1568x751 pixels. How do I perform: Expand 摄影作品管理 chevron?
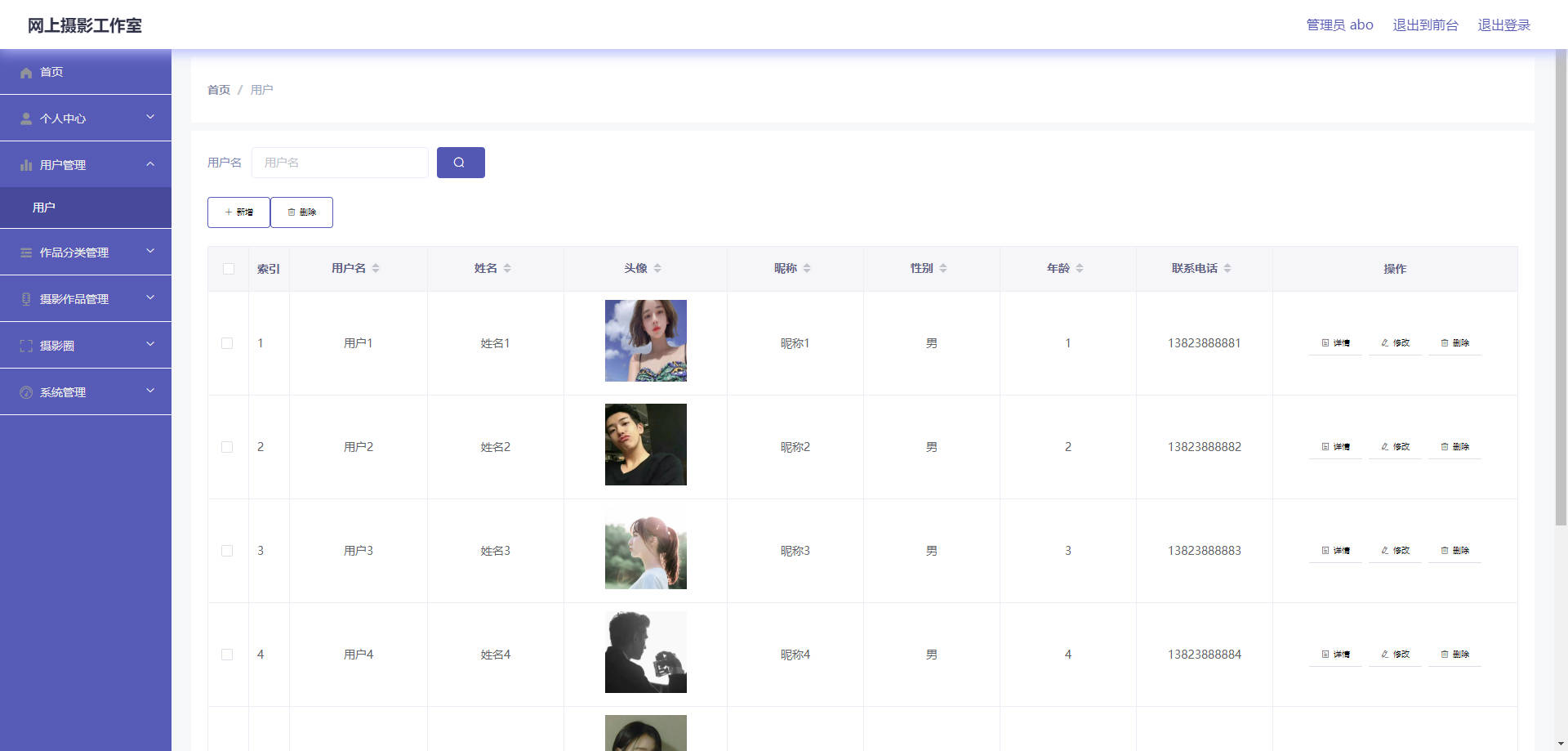coord(150,298)
